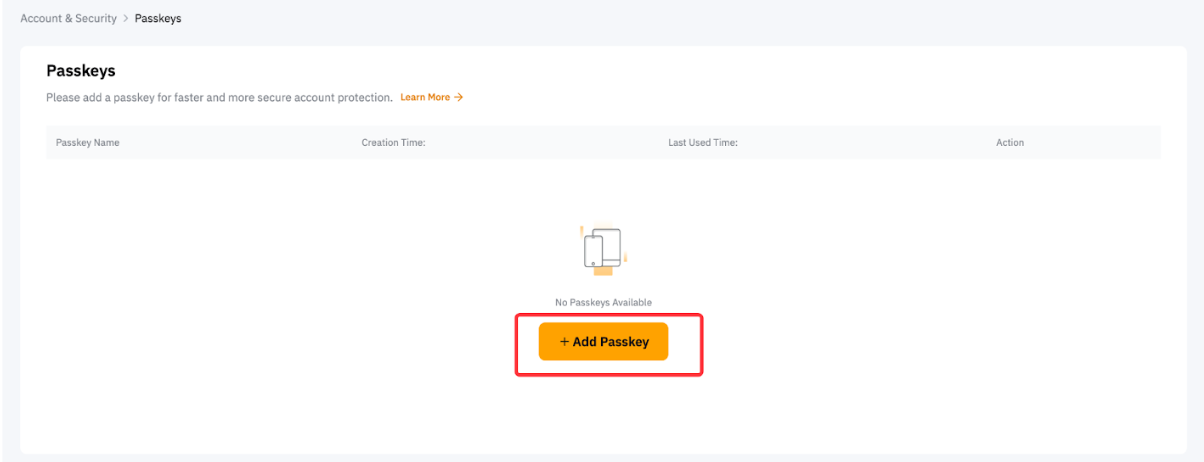Click the orange base of devices illustration
The height and width of the screenshot is (462, 1204).
603,270
